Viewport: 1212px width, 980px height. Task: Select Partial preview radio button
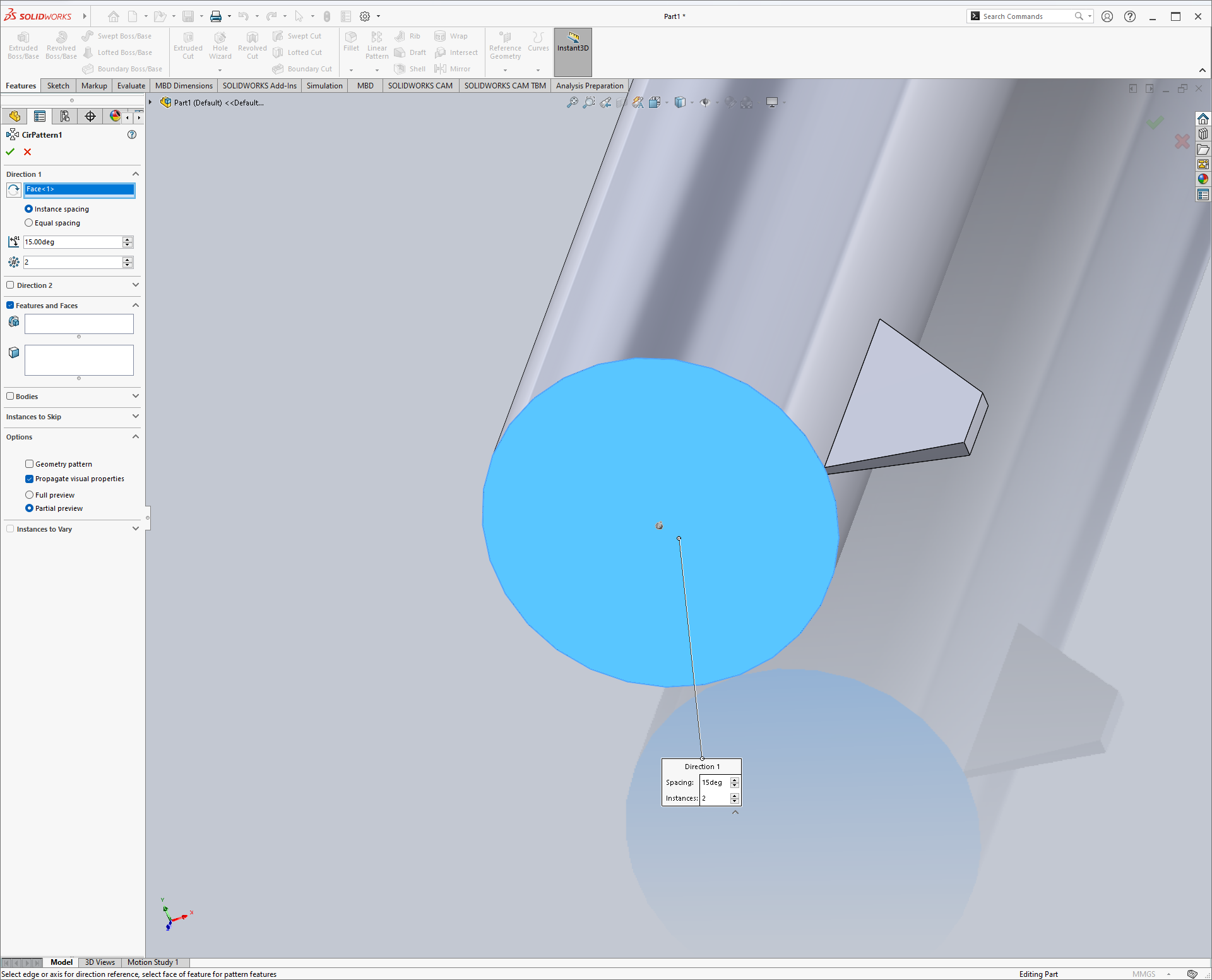click(29, 508)
